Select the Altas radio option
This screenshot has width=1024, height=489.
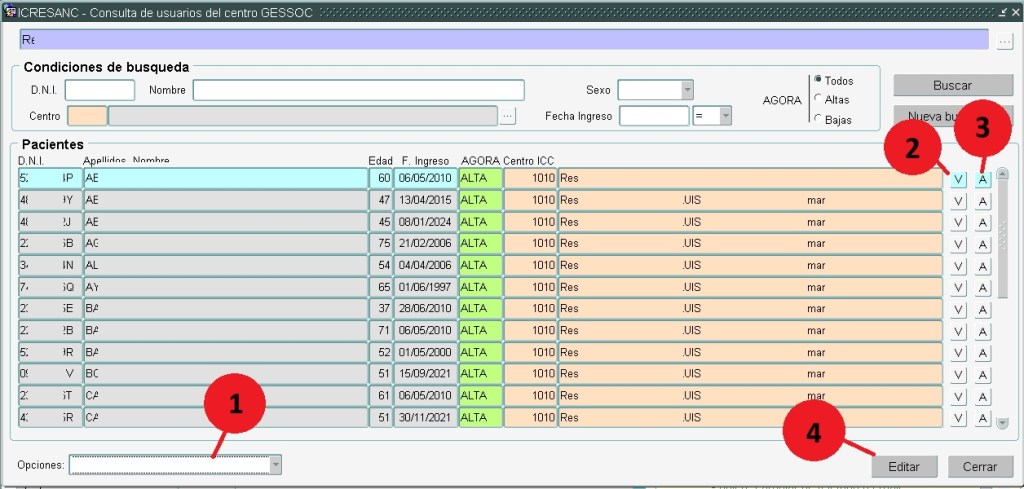(819, 99)
